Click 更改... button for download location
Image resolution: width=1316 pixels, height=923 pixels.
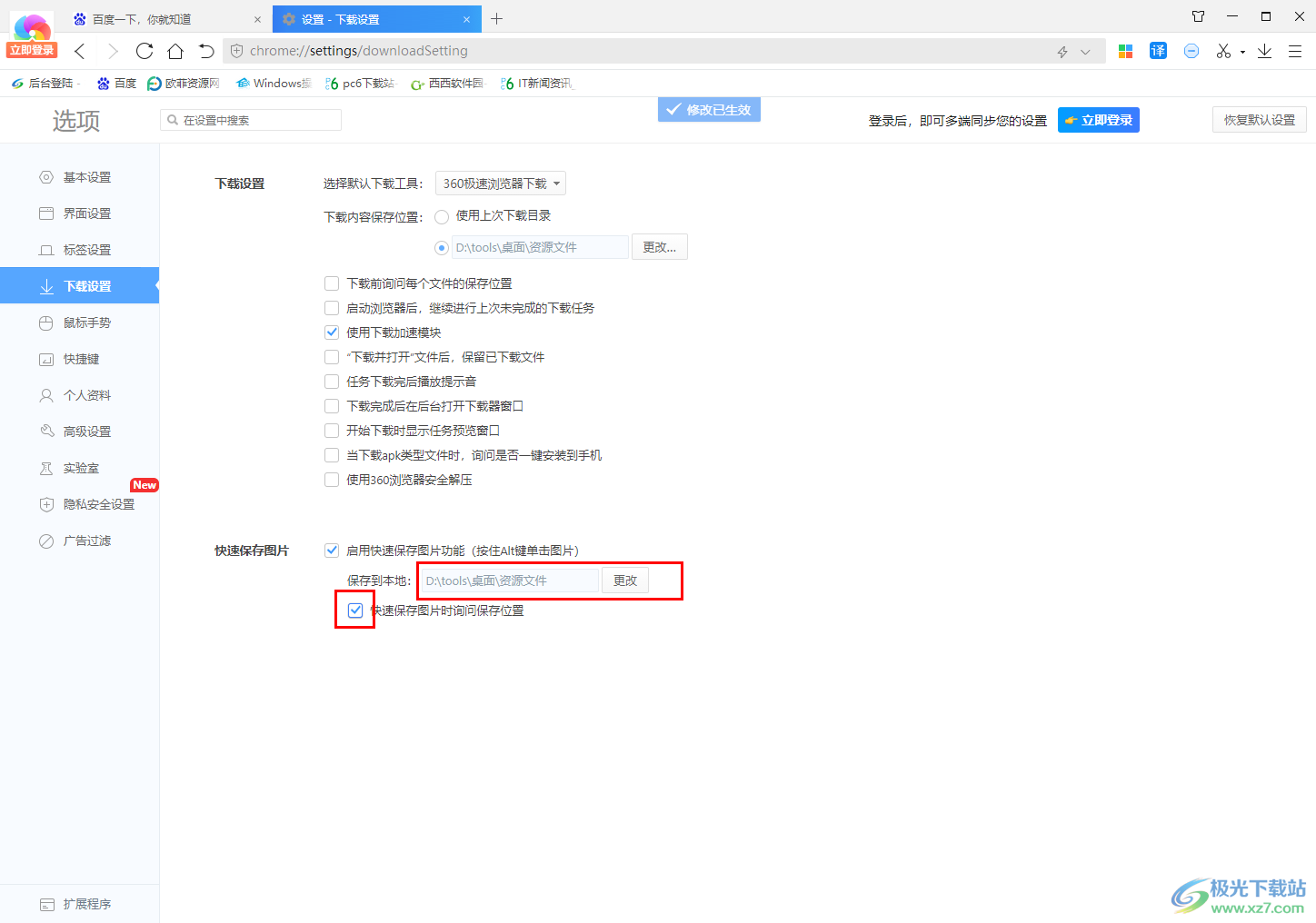[660, 247]
